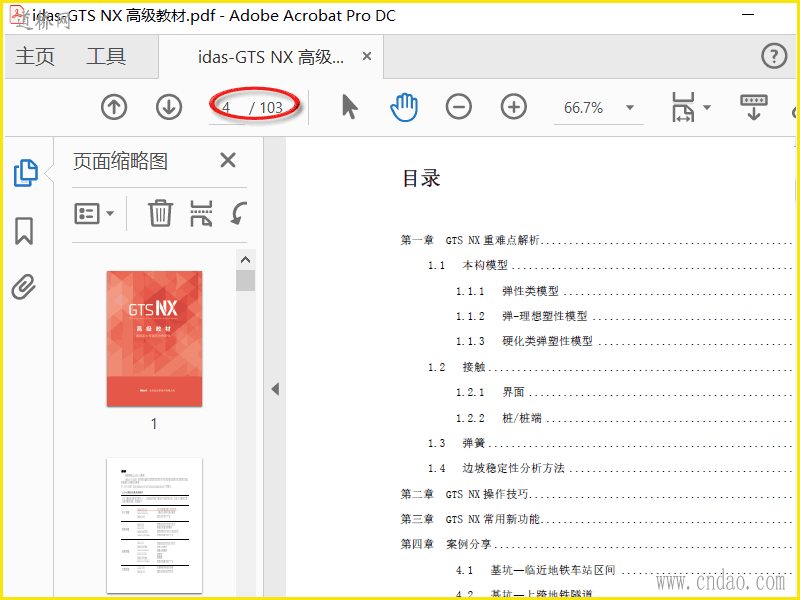Select the page 1 cover thumbnail
This screenshot has height=600, width=800.
tap(154, 339)
